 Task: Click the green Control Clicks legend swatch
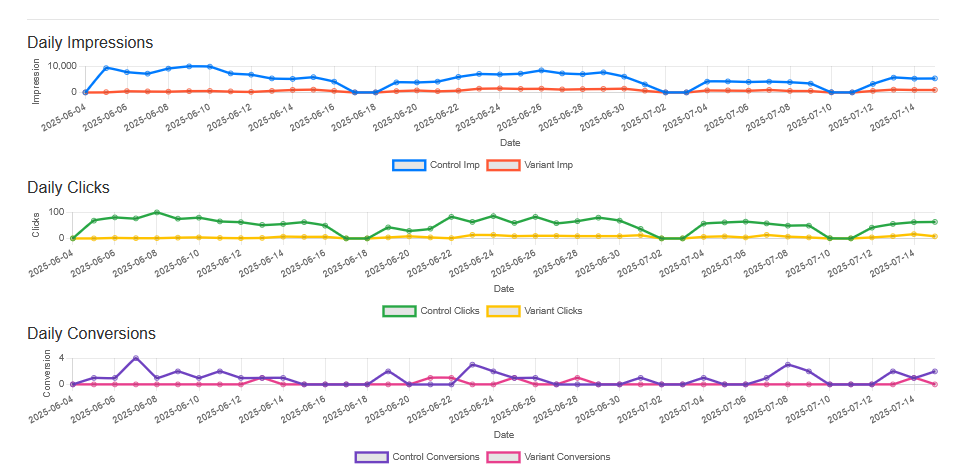point(399,311)
